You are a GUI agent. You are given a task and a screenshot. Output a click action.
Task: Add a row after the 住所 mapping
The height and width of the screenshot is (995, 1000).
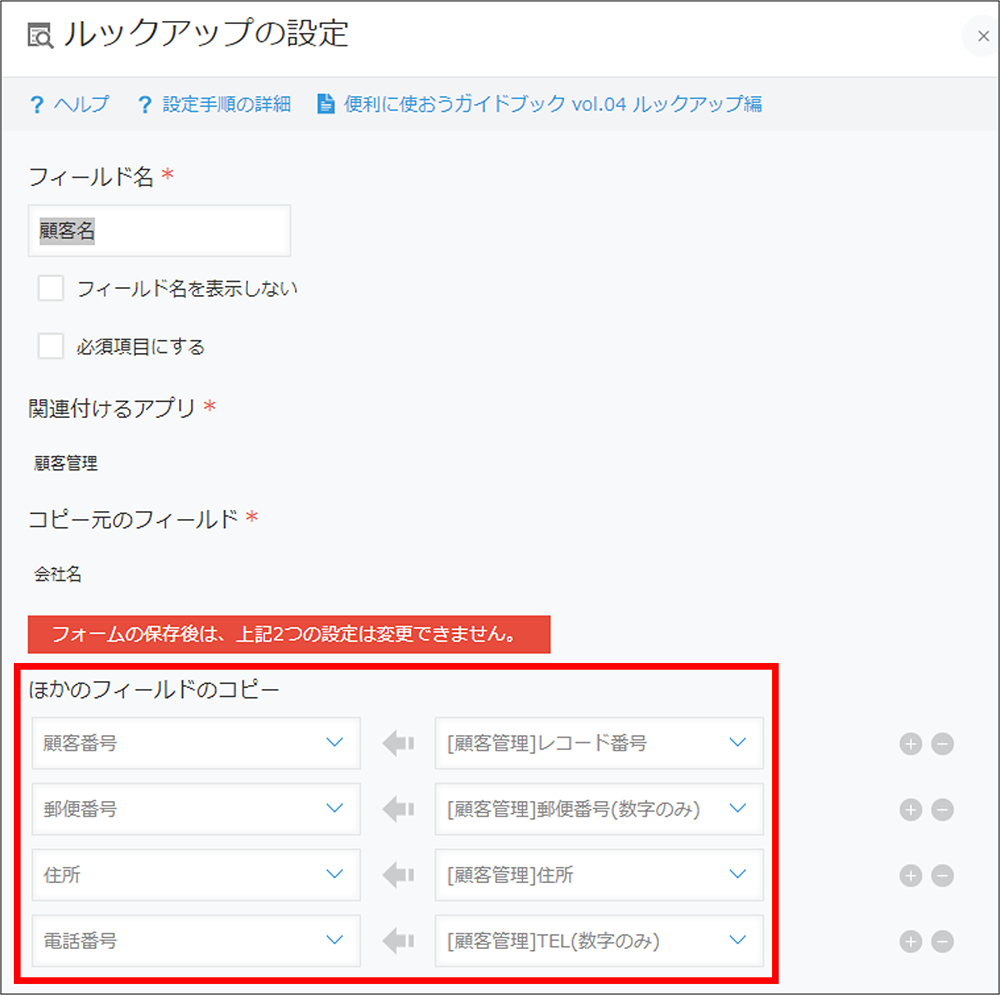tap(910, 875)
